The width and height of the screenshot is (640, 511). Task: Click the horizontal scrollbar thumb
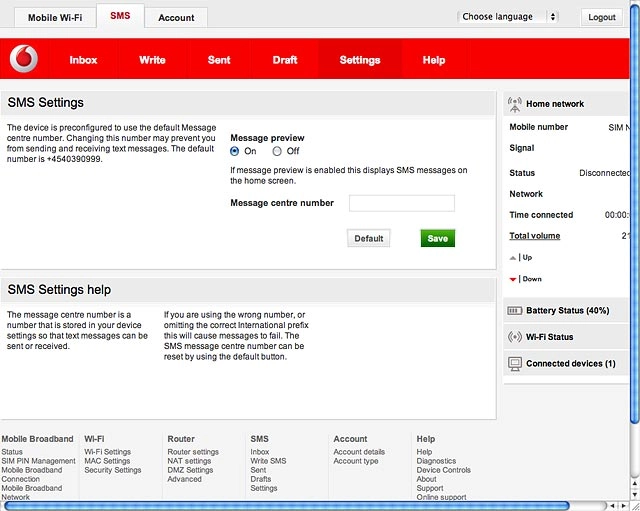(287, 506)
